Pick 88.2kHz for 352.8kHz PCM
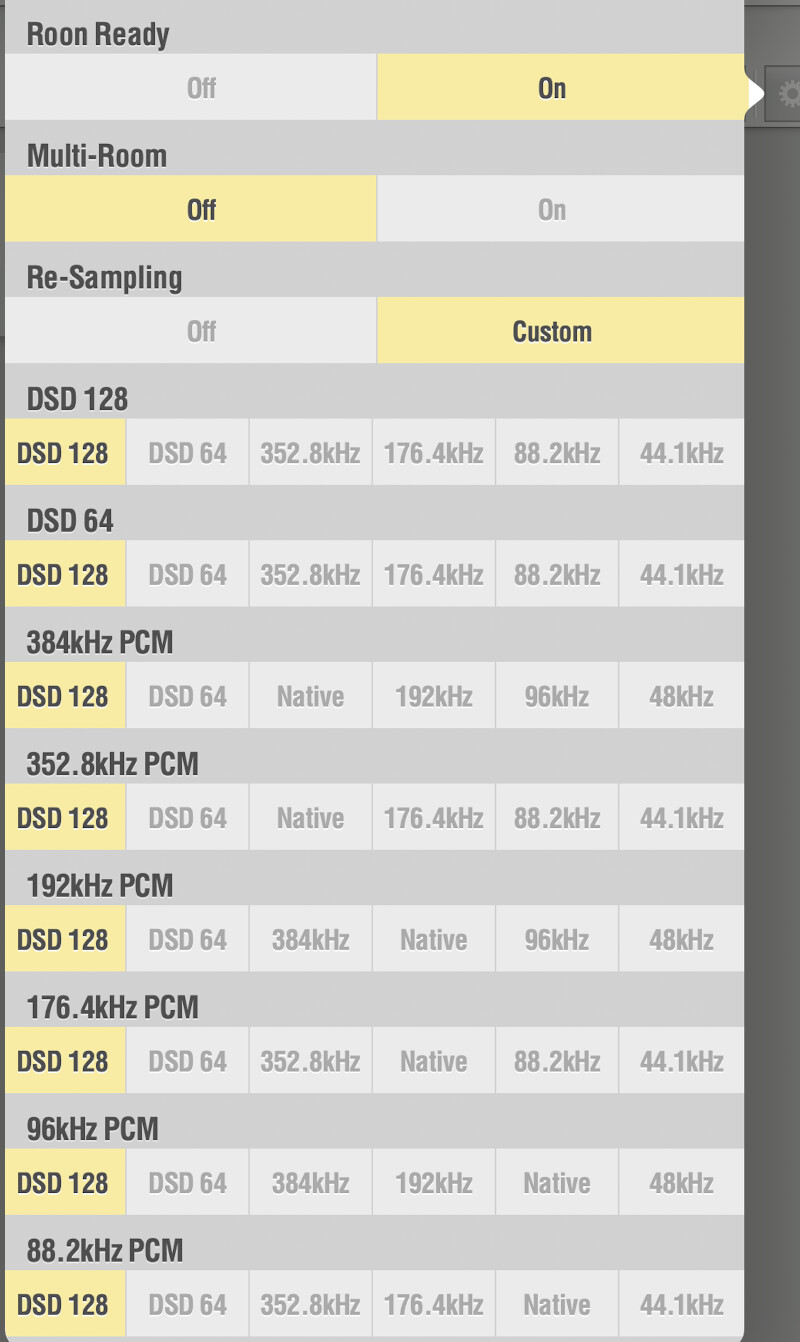Screen dimensions: 800x1342 (557, 818)
